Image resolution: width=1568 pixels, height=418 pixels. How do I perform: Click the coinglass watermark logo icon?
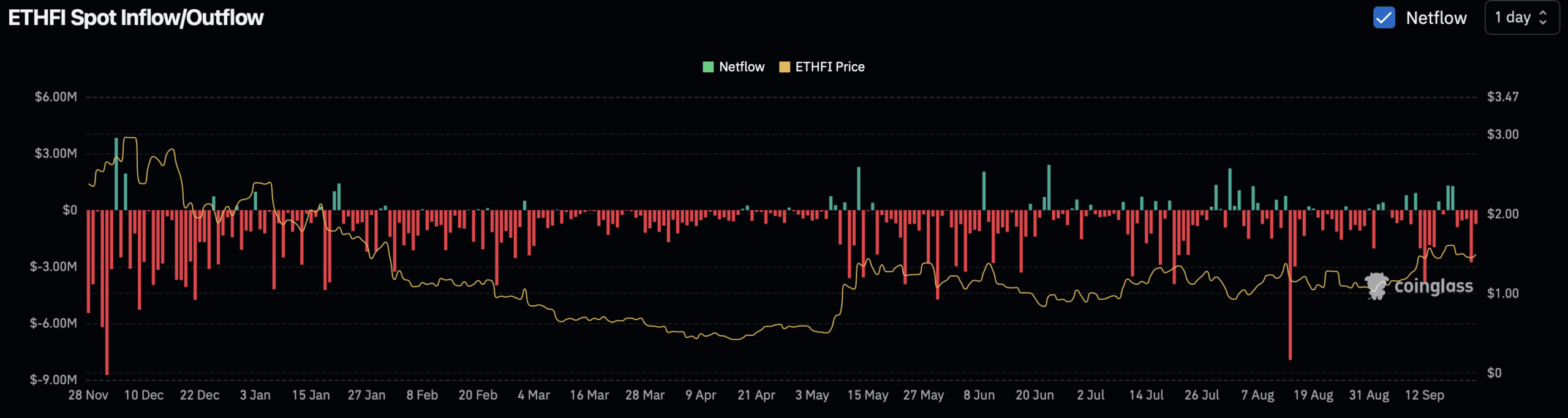1376,286
